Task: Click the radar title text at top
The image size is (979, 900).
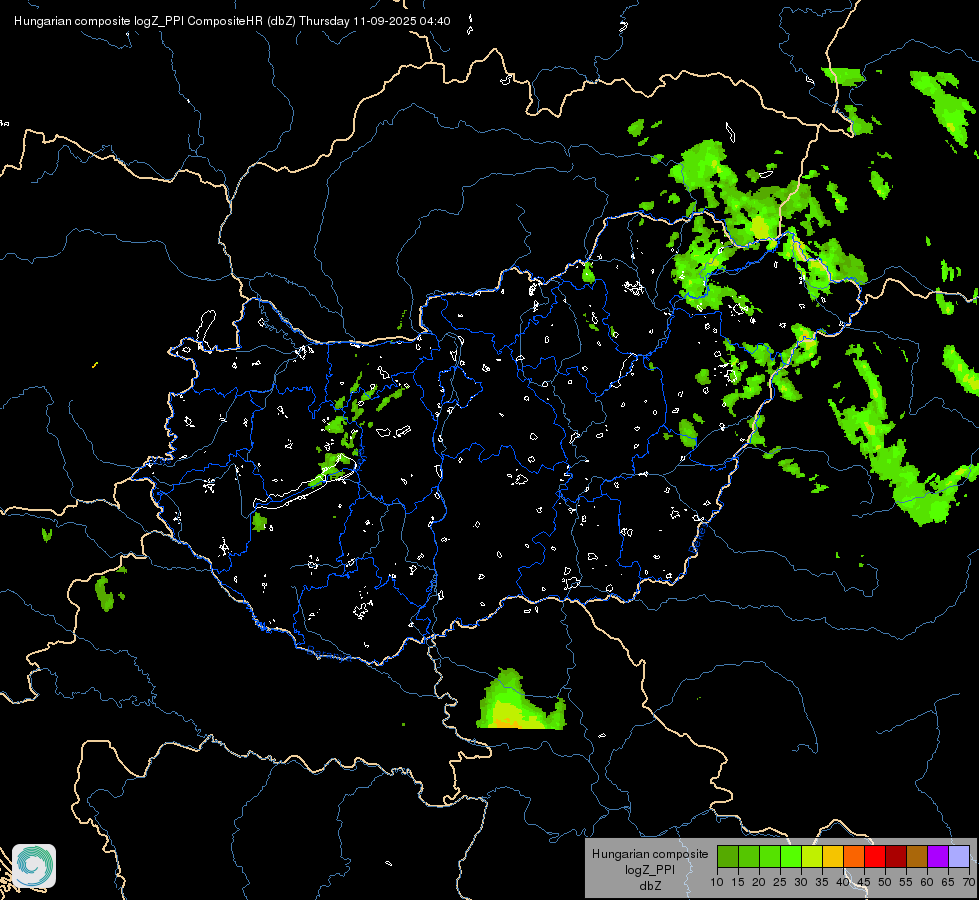Action: (232, 21)
